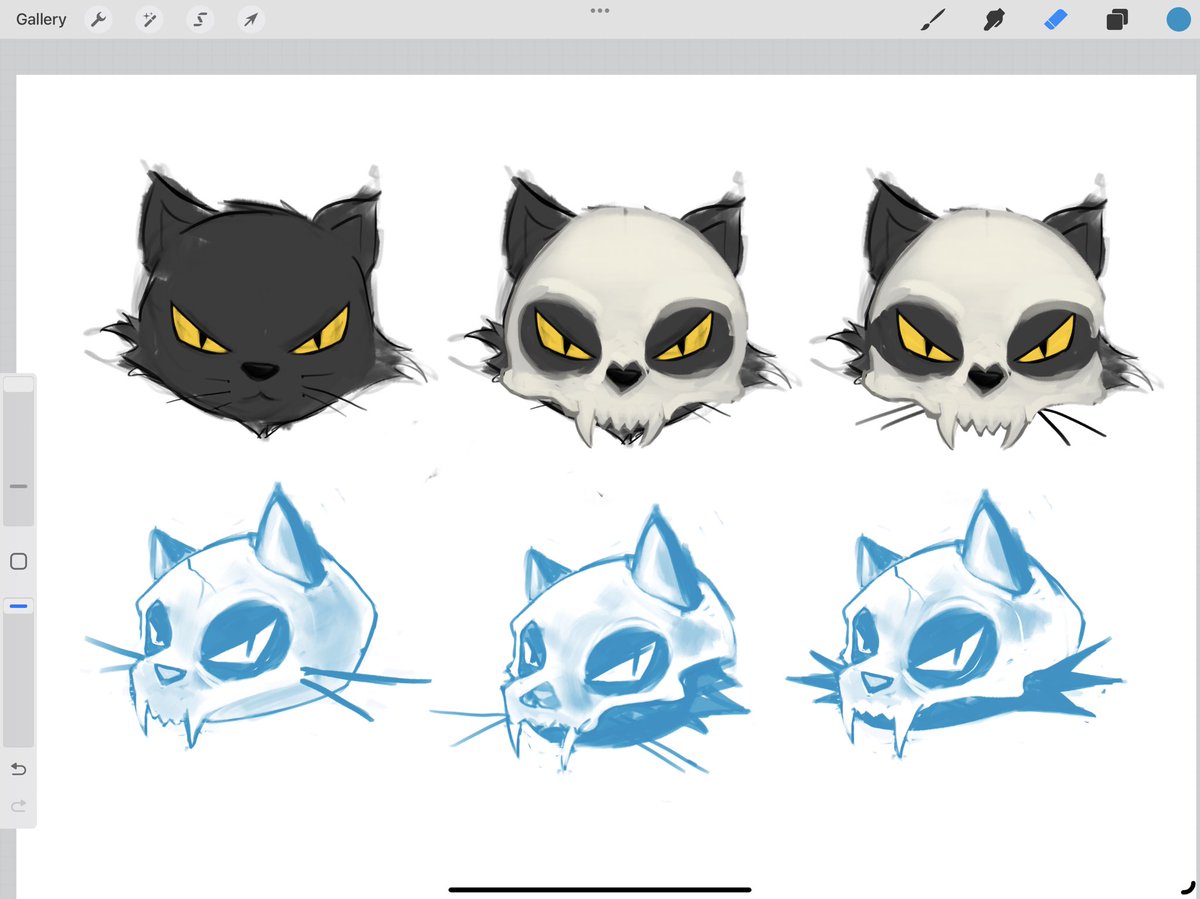Select the Paint brush tool
Viewport: 1200px width, 899px height.
click(932, 19)
